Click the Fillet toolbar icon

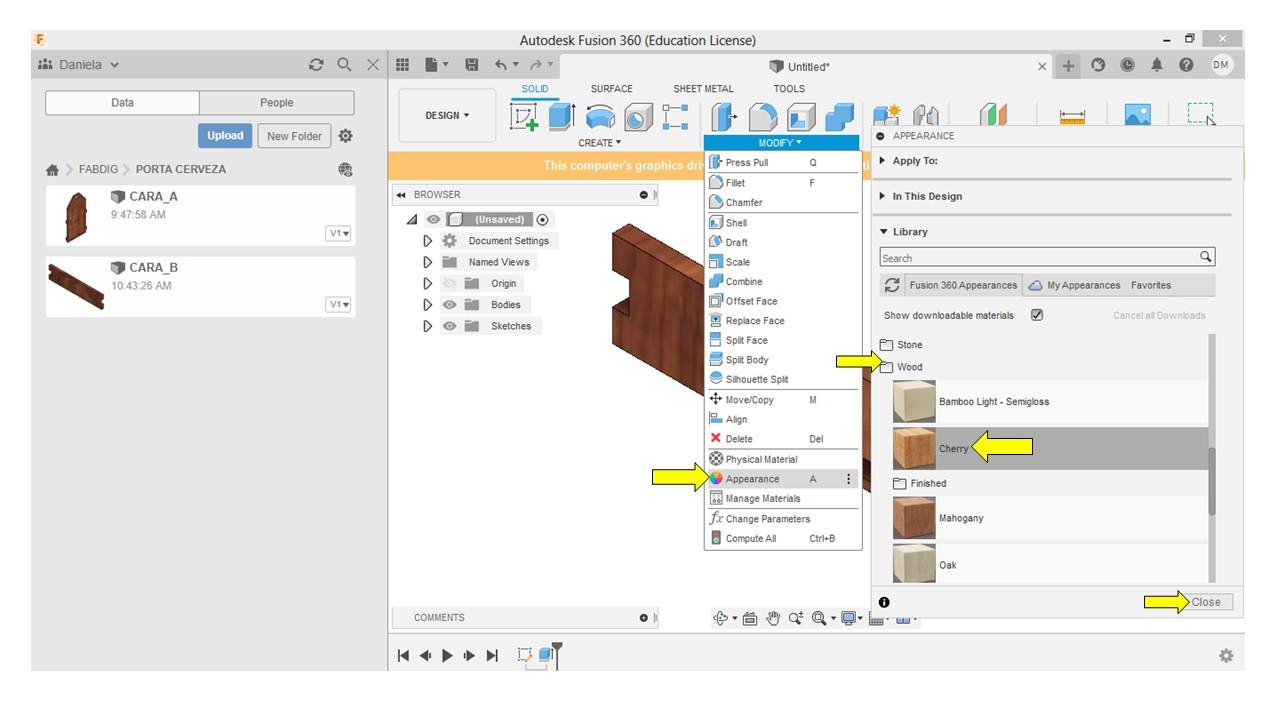763,117
